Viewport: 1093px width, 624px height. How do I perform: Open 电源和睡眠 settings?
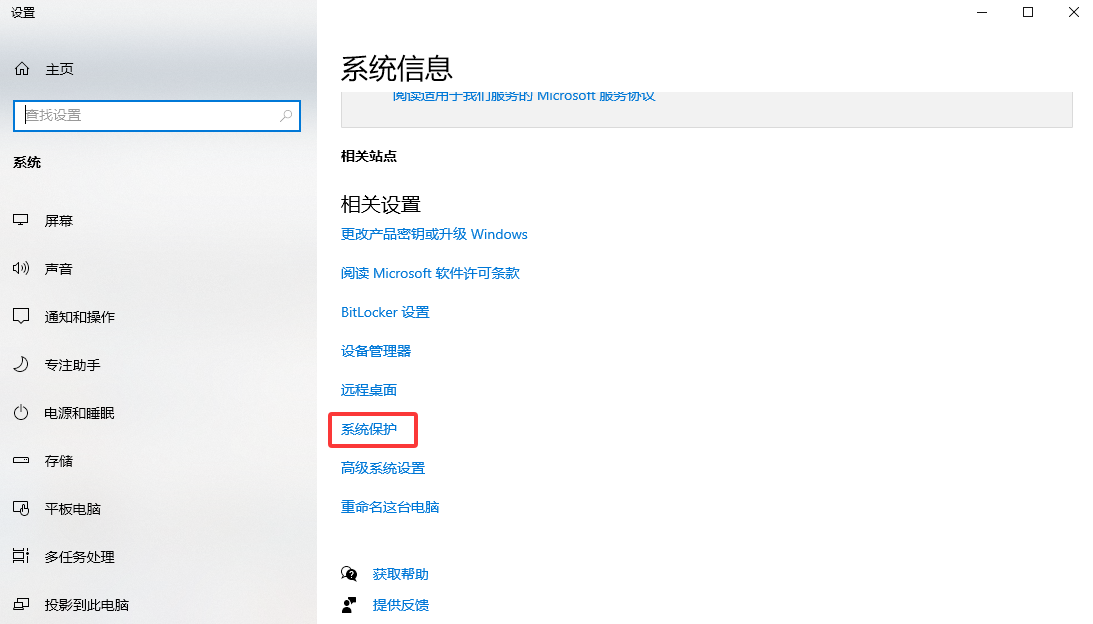[x=79, y=413]
